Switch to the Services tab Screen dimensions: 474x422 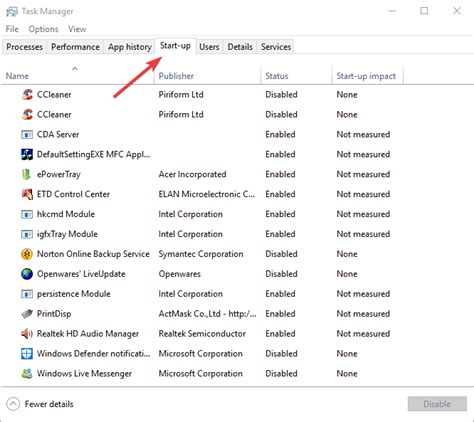[276, 47]
